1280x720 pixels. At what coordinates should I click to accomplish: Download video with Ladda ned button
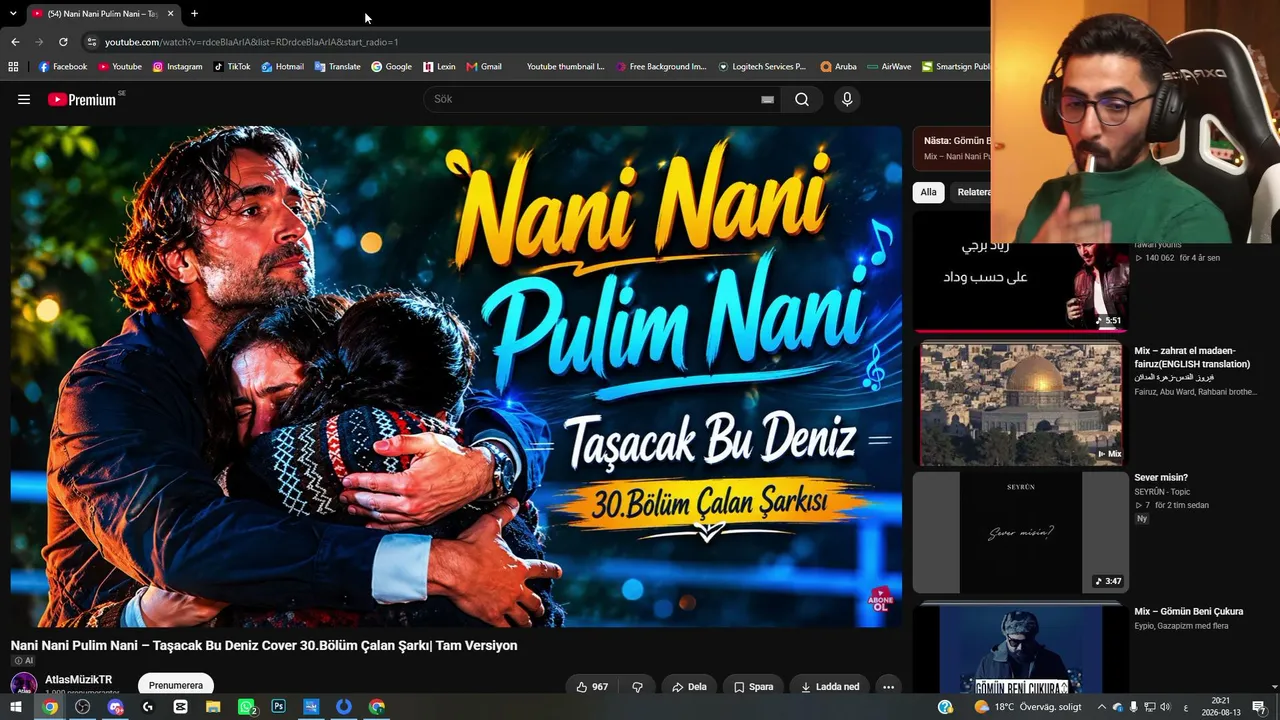[x=830, y=687]
